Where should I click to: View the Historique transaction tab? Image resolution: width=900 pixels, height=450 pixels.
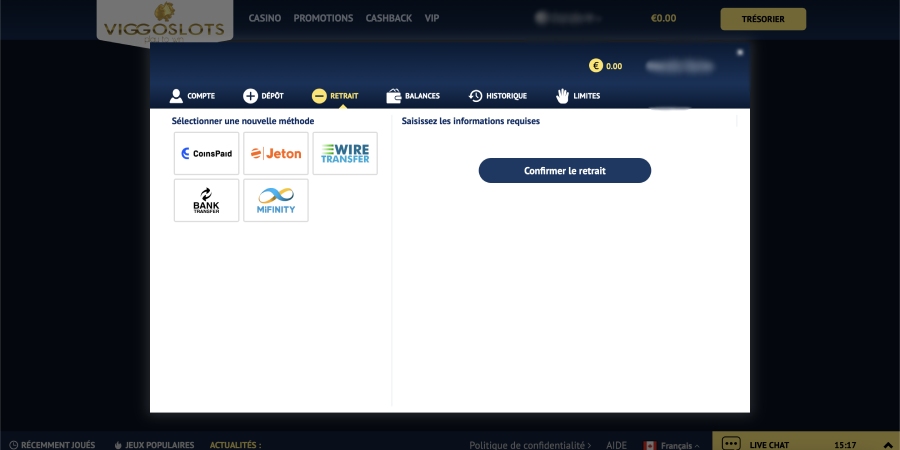pyautogui.click(x=497, y=96)
